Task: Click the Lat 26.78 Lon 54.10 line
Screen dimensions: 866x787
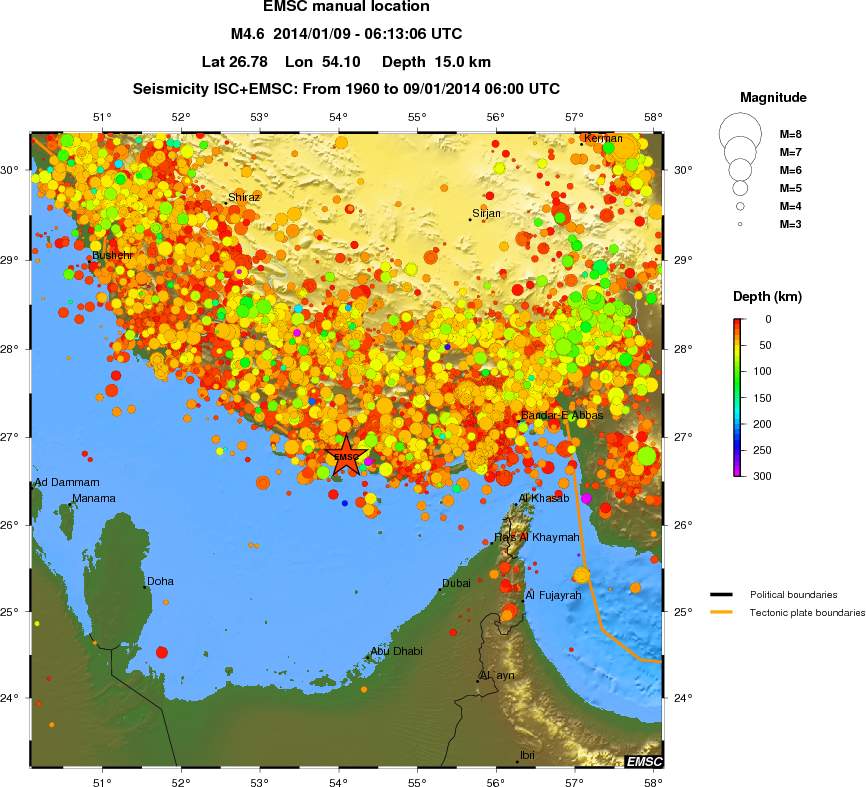Action: (x=346, y=61)
